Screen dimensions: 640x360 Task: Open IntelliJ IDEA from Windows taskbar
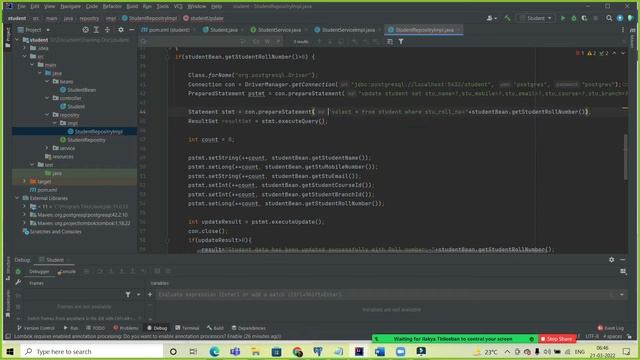click(359, 351)
